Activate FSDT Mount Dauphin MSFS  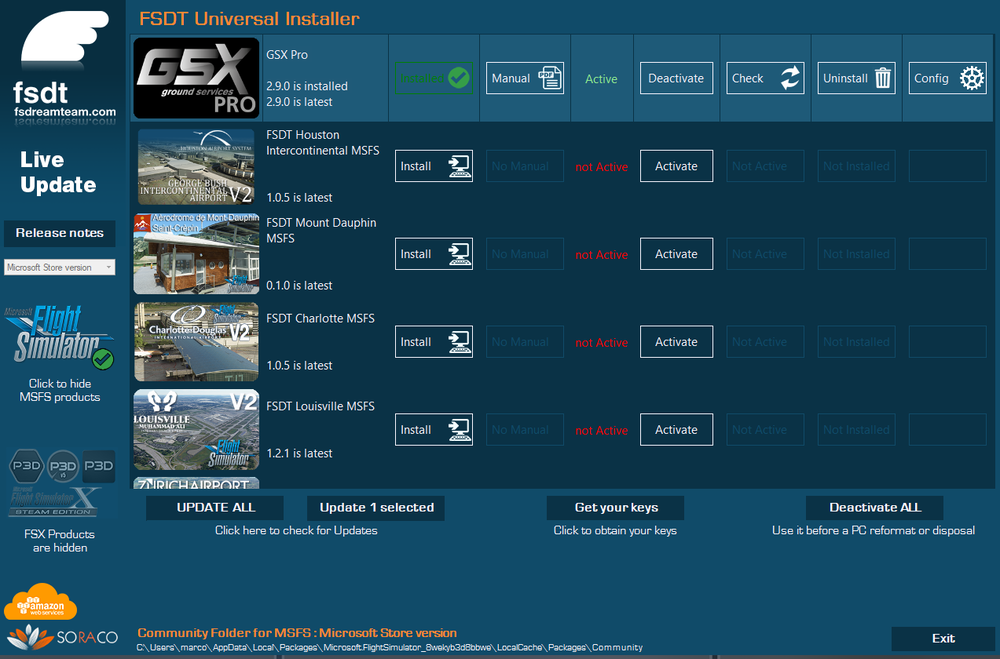(676, 255)
